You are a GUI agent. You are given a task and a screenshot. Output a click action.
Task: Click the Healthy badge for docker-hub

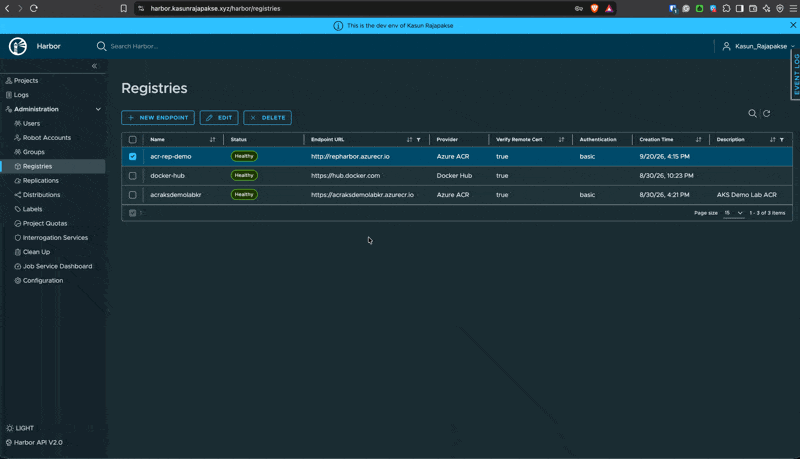coord(244,175)
